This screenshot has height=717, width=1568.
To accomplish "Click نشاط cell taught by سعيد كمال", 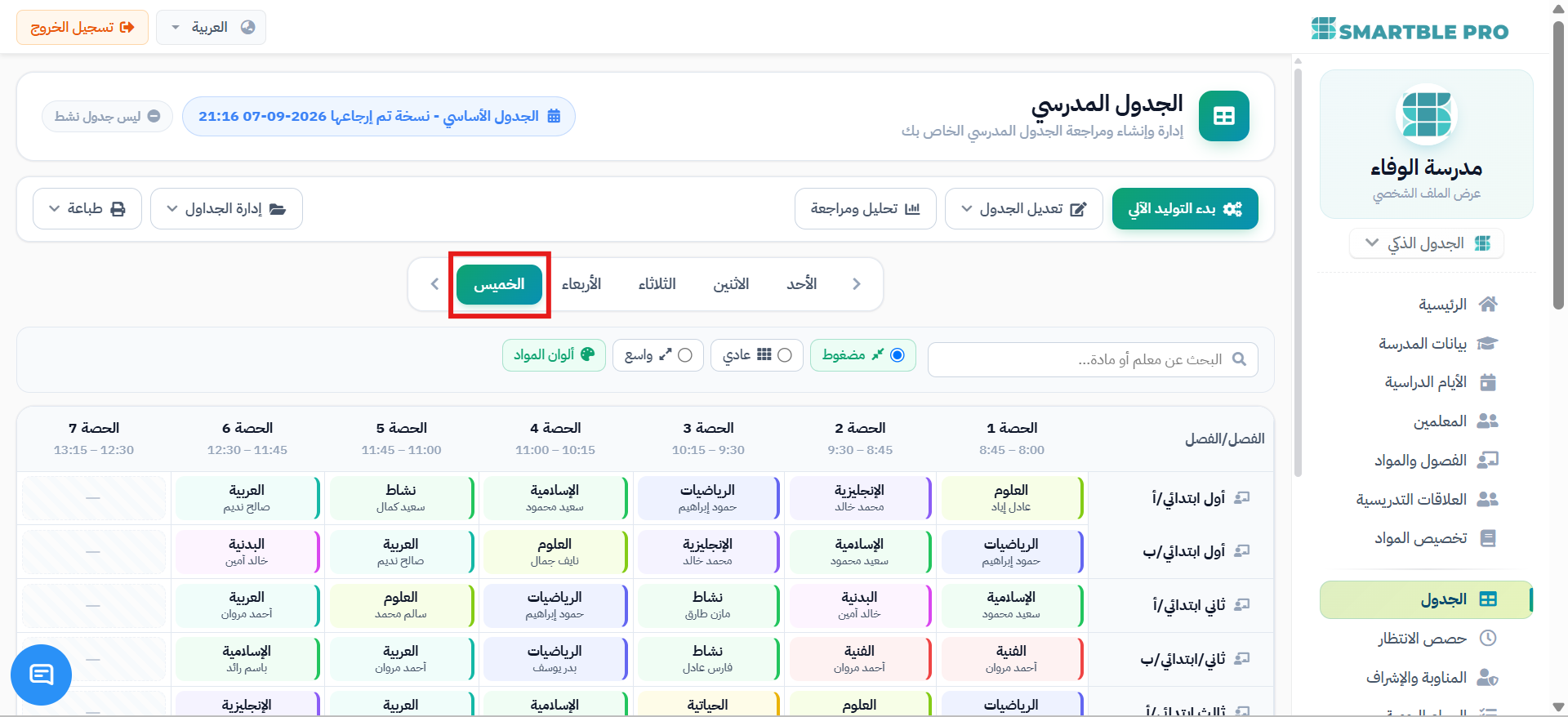I will (401, 498).
